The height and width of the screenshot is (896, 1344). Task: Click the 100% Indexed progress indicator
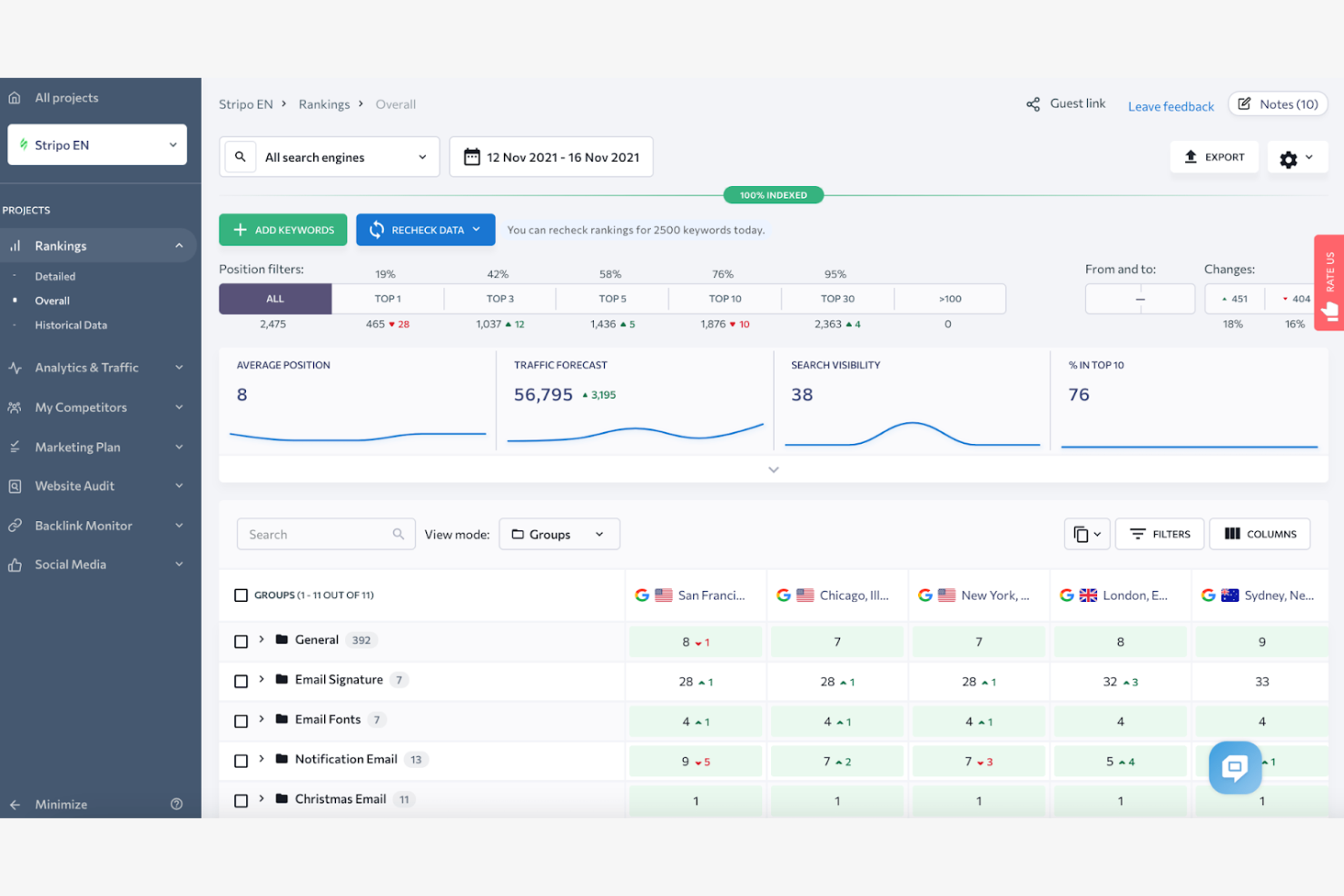pos(773,194)
